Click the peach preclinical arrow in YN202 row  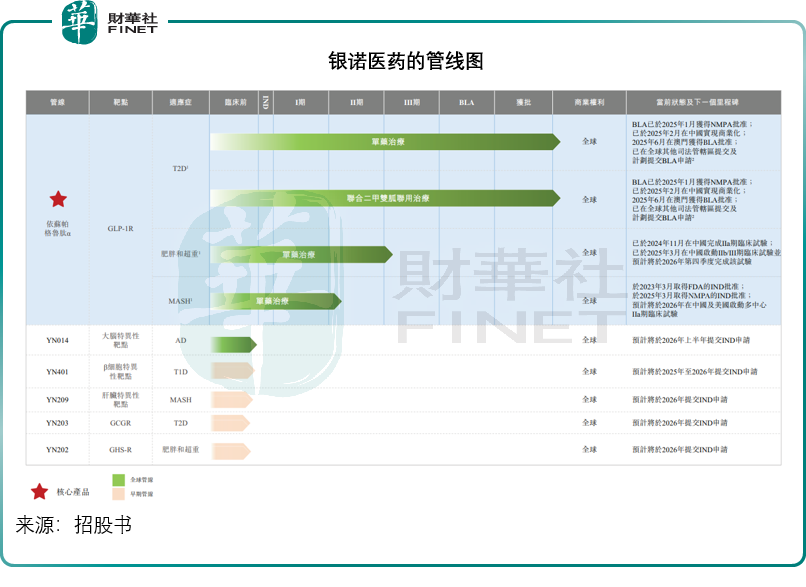(x=231, y=451)
